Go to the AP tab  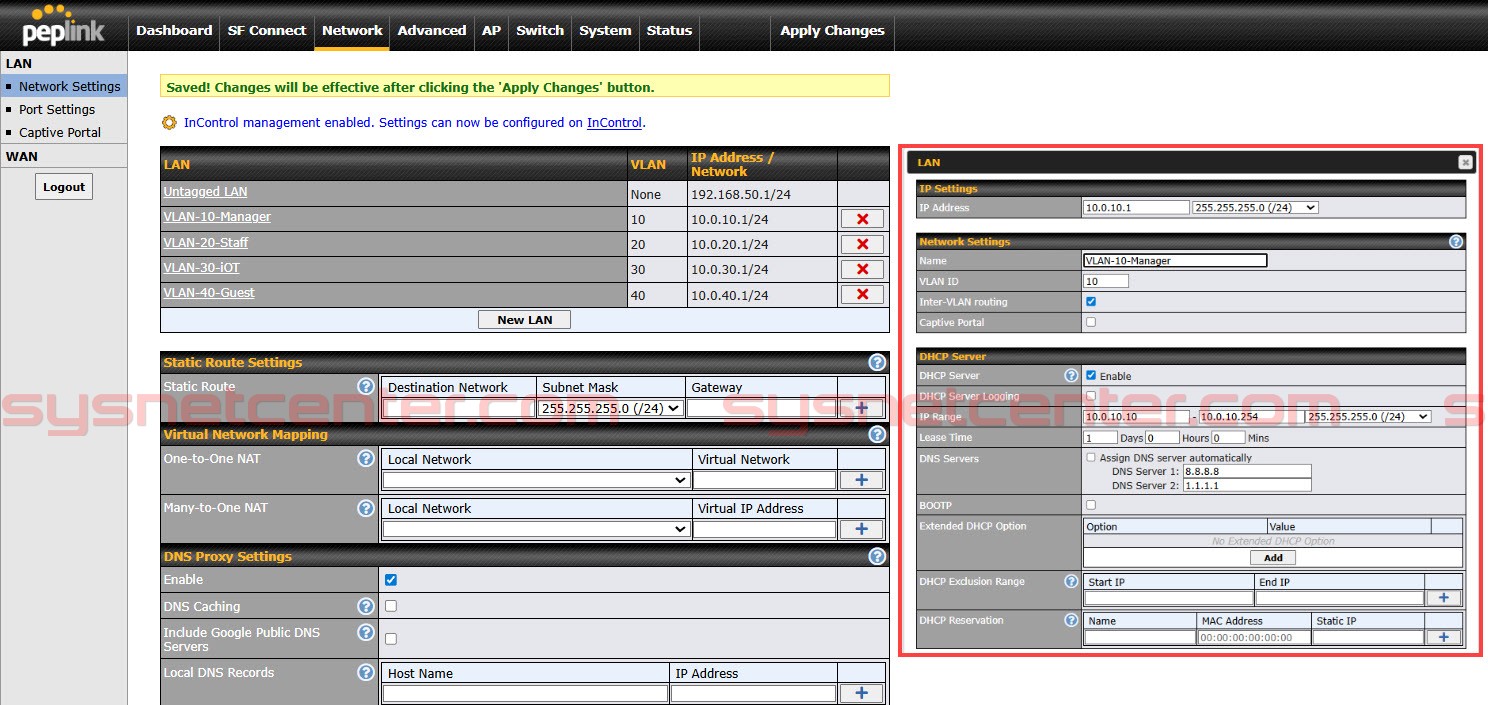[x=491, y=30]
